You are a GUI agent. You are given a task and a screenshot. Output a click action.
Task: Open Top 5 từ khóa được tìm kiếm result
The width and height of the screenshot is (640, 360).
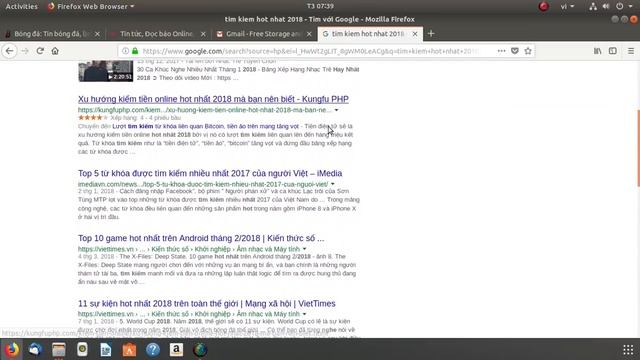click(210, 173)
